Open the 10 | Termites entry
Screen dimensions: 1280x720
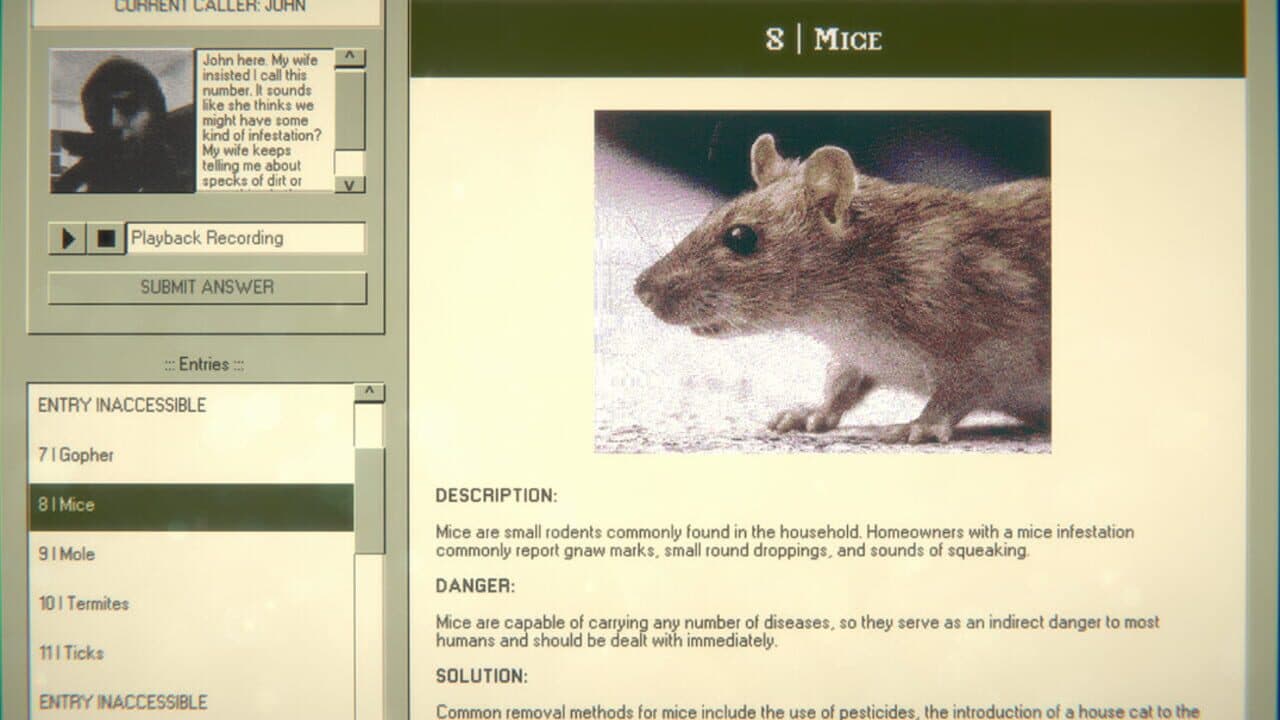point(191,603)
